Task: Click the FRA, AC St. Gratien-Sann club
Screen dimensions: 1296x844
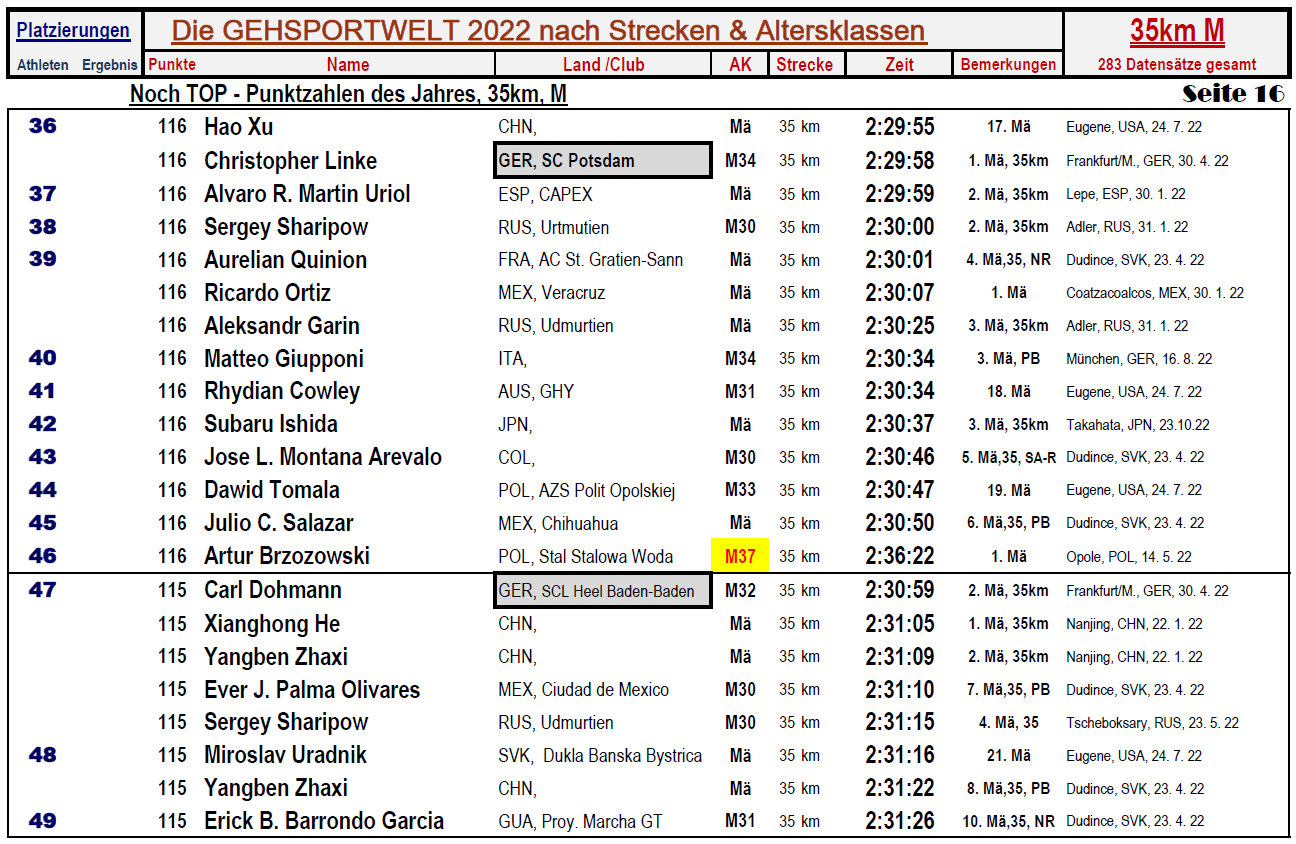Action: (x=591, y=260)
